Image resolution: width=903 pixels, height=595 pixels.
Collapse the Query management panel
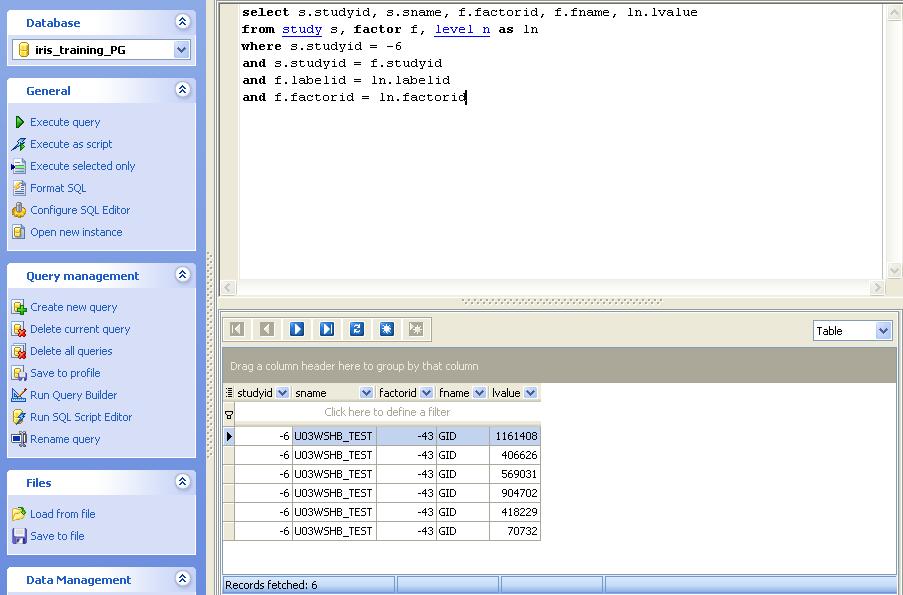(183, 275)
